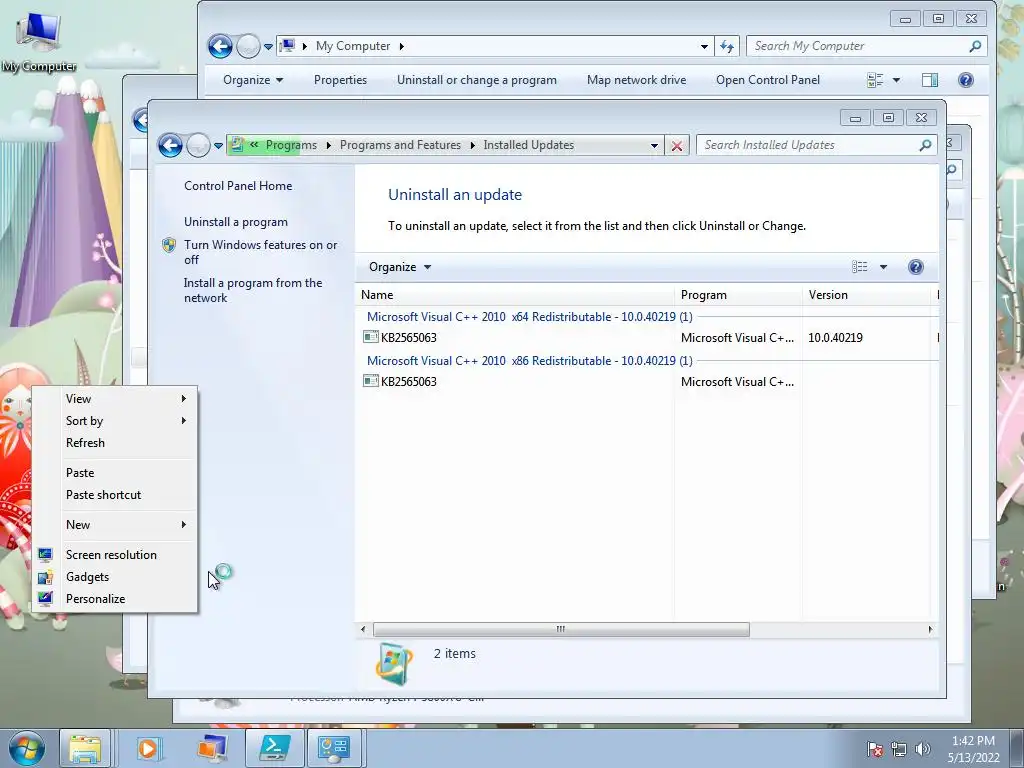This screenshot has height=768, width=1024.
Task: Open Install a program from the network
Action: (253, 290)
